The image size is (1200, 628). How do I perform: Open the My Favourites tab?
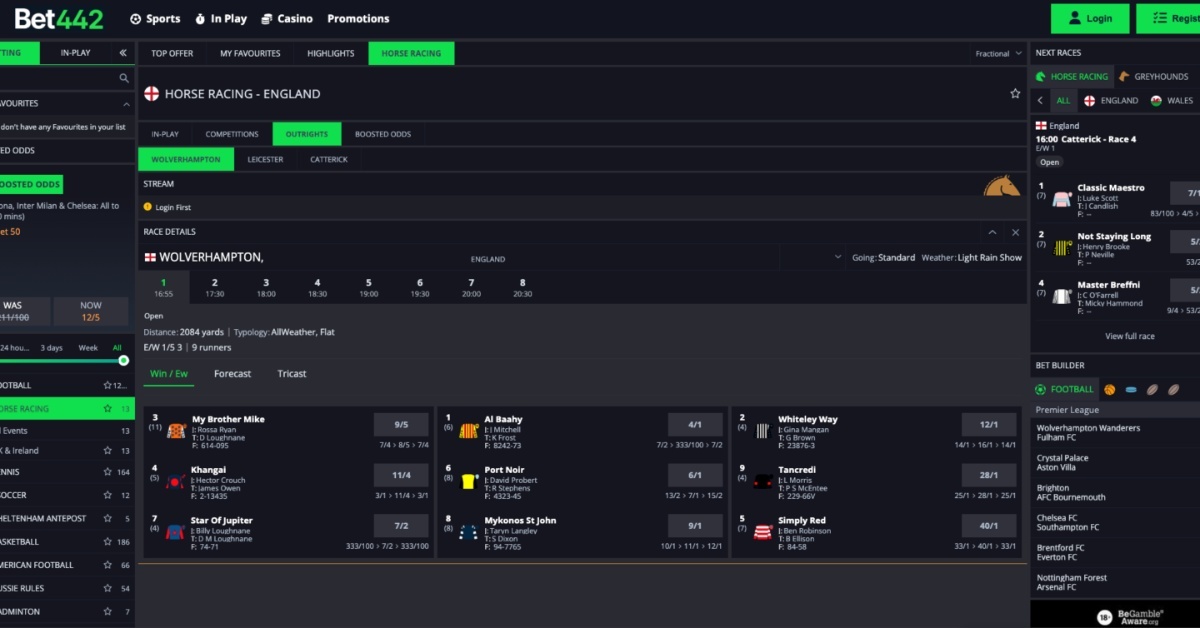point(250,53)
